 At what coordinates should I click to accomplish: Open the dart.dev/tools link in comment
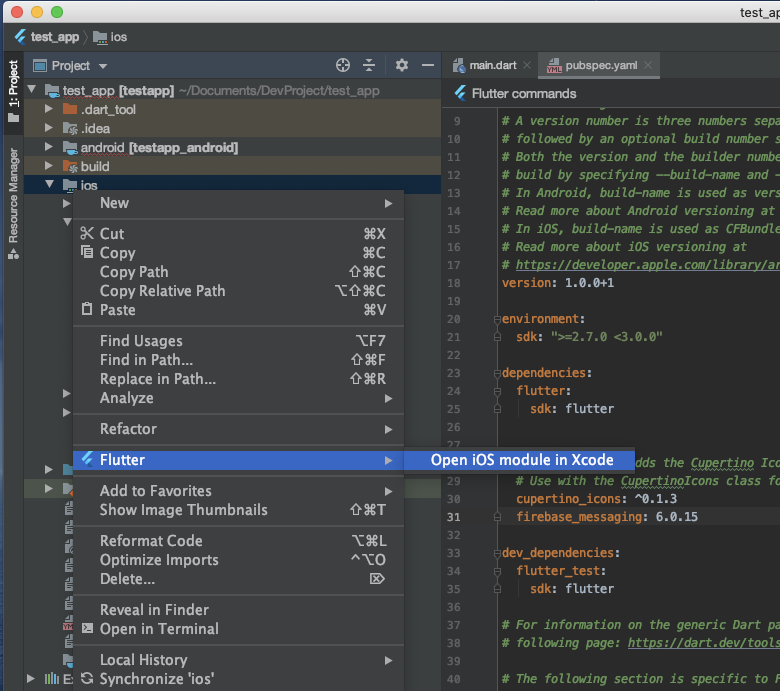(x=703, y=643)
